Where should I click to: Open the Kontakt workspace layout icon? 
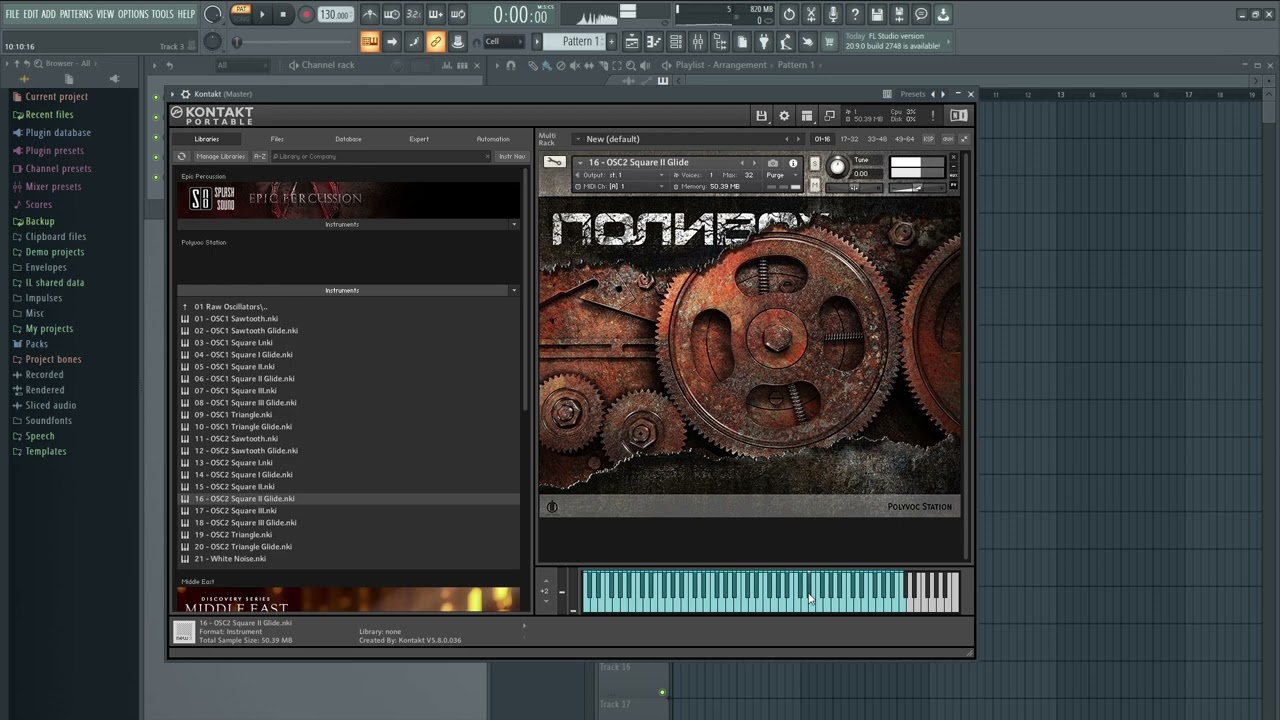pos(807,116)
